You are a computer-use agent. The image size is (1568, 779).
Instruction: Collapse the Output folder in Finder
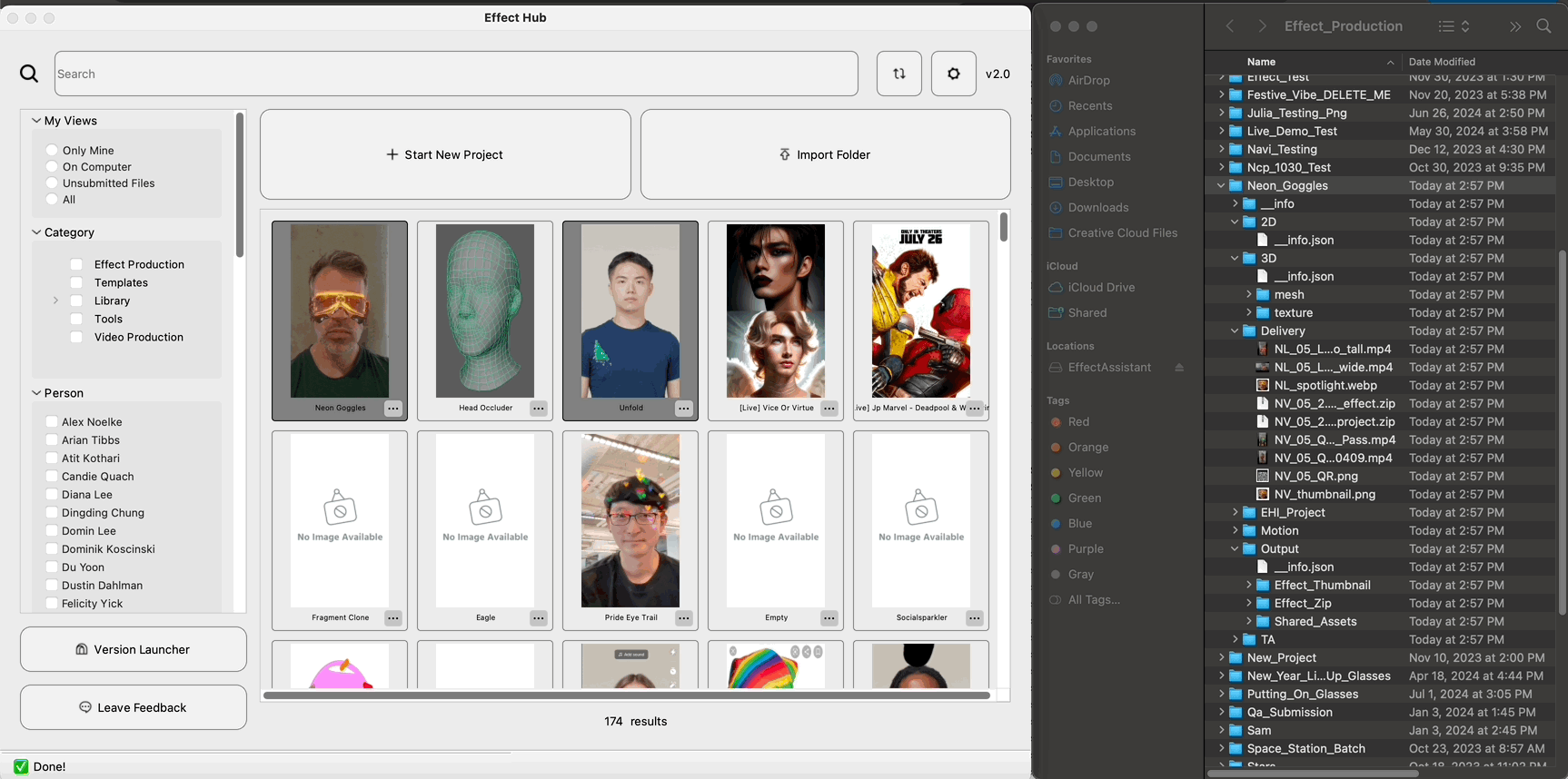click(1235, 548)
